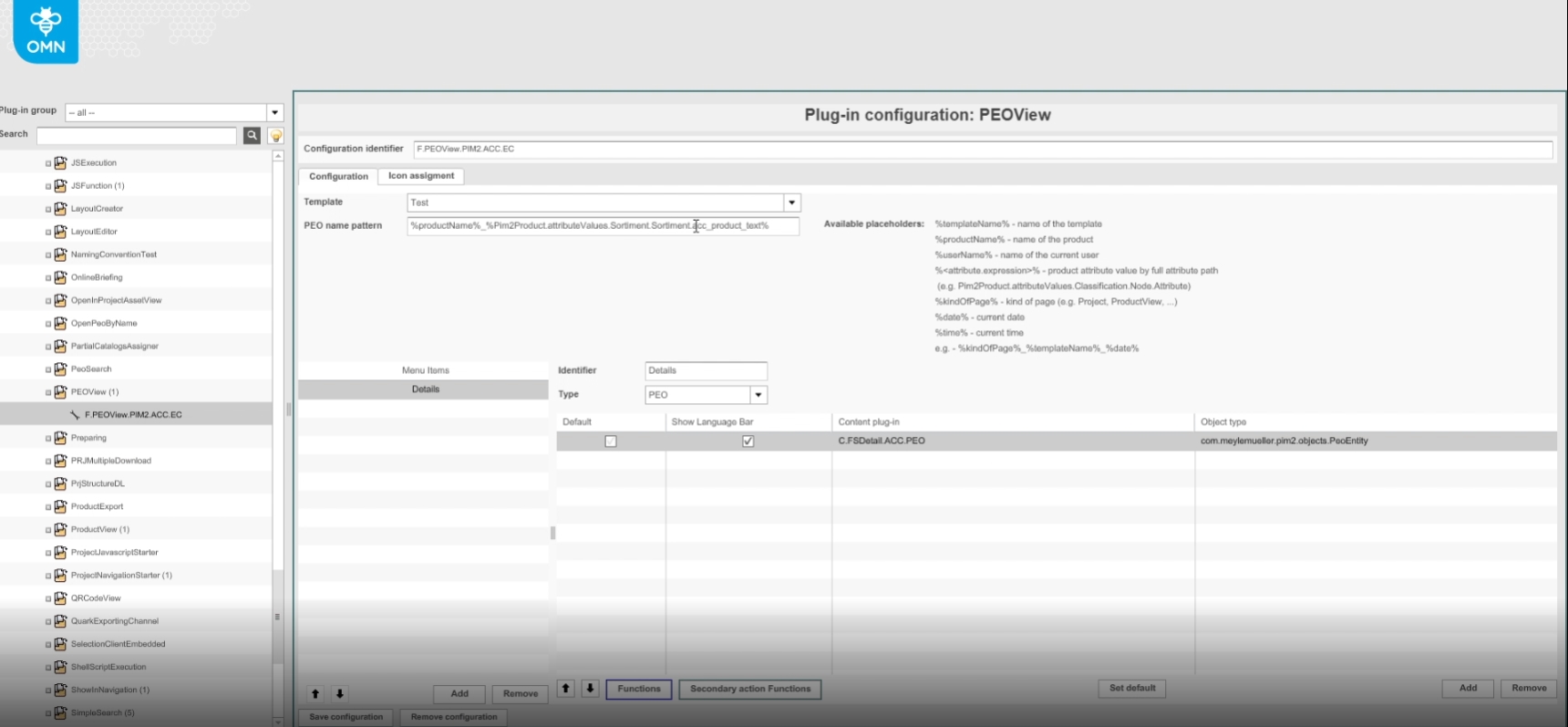1568x727 pixels.
Task: Click the ProductExport plug-in icon
Action: pyautogui.click(x=60, y=506)
